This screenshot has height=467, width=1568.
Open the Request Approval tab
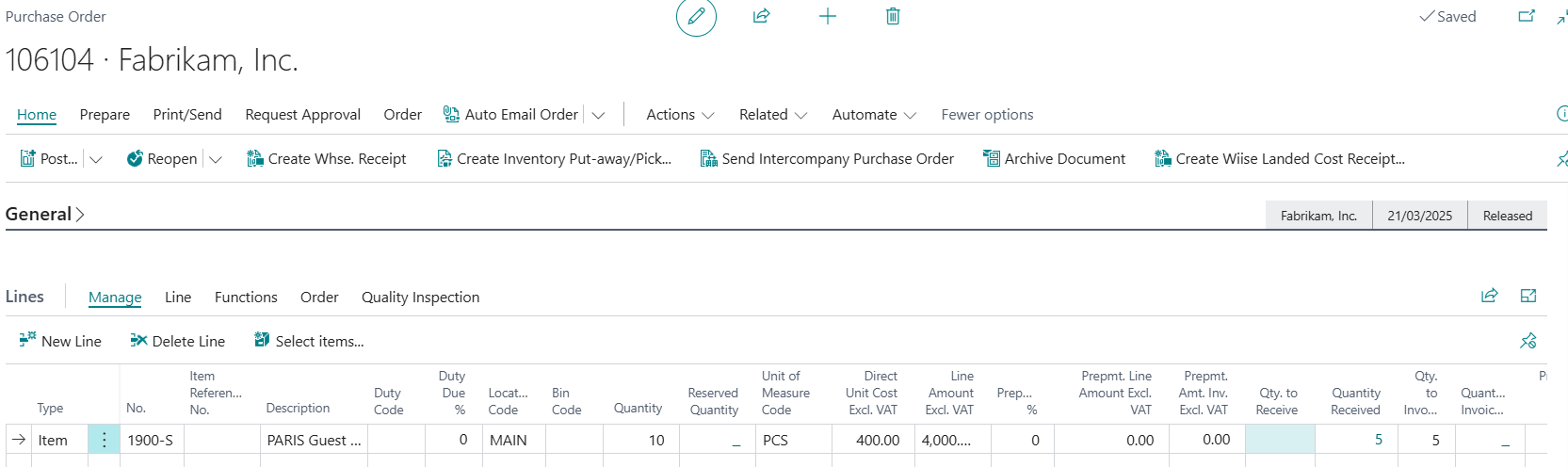(302, 115)
